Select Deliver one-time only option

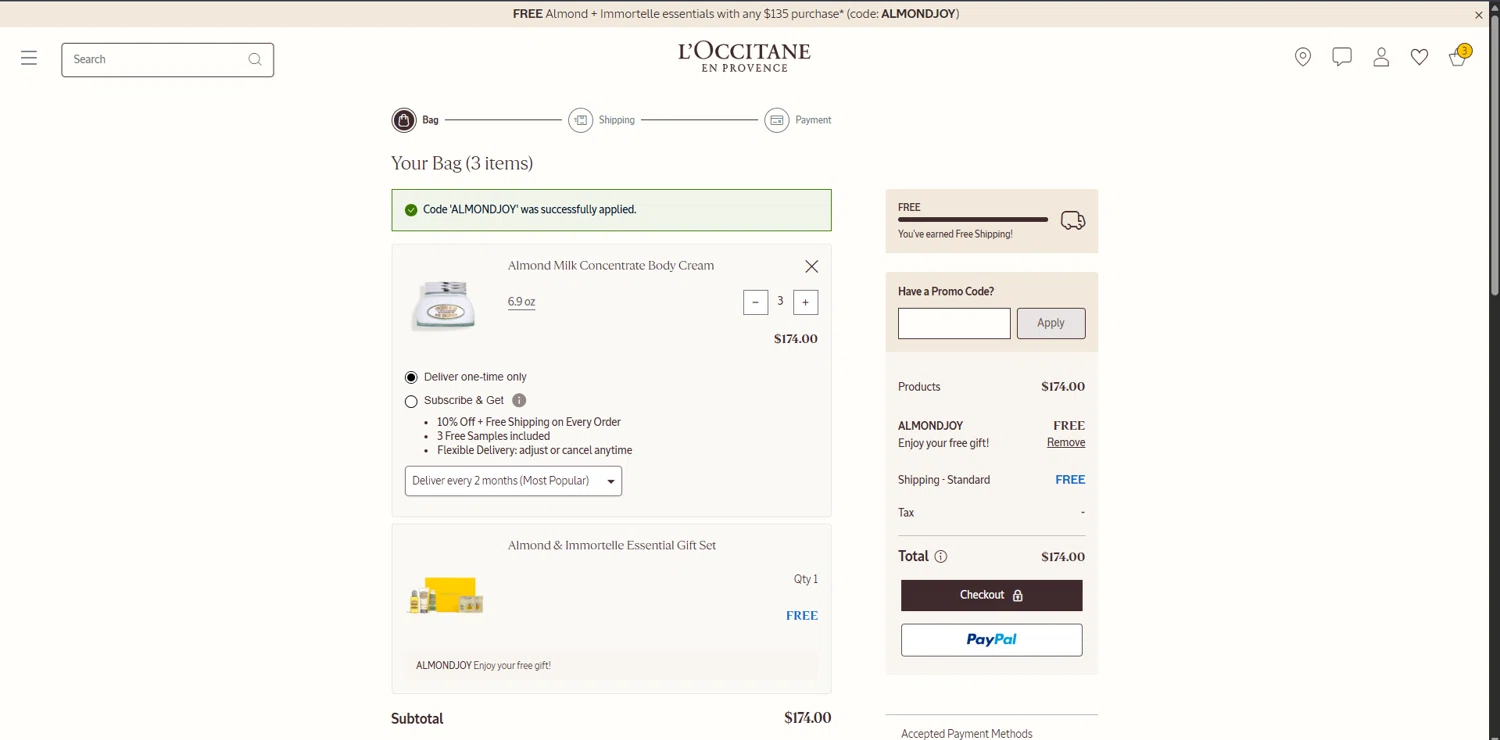coord(411,377)
